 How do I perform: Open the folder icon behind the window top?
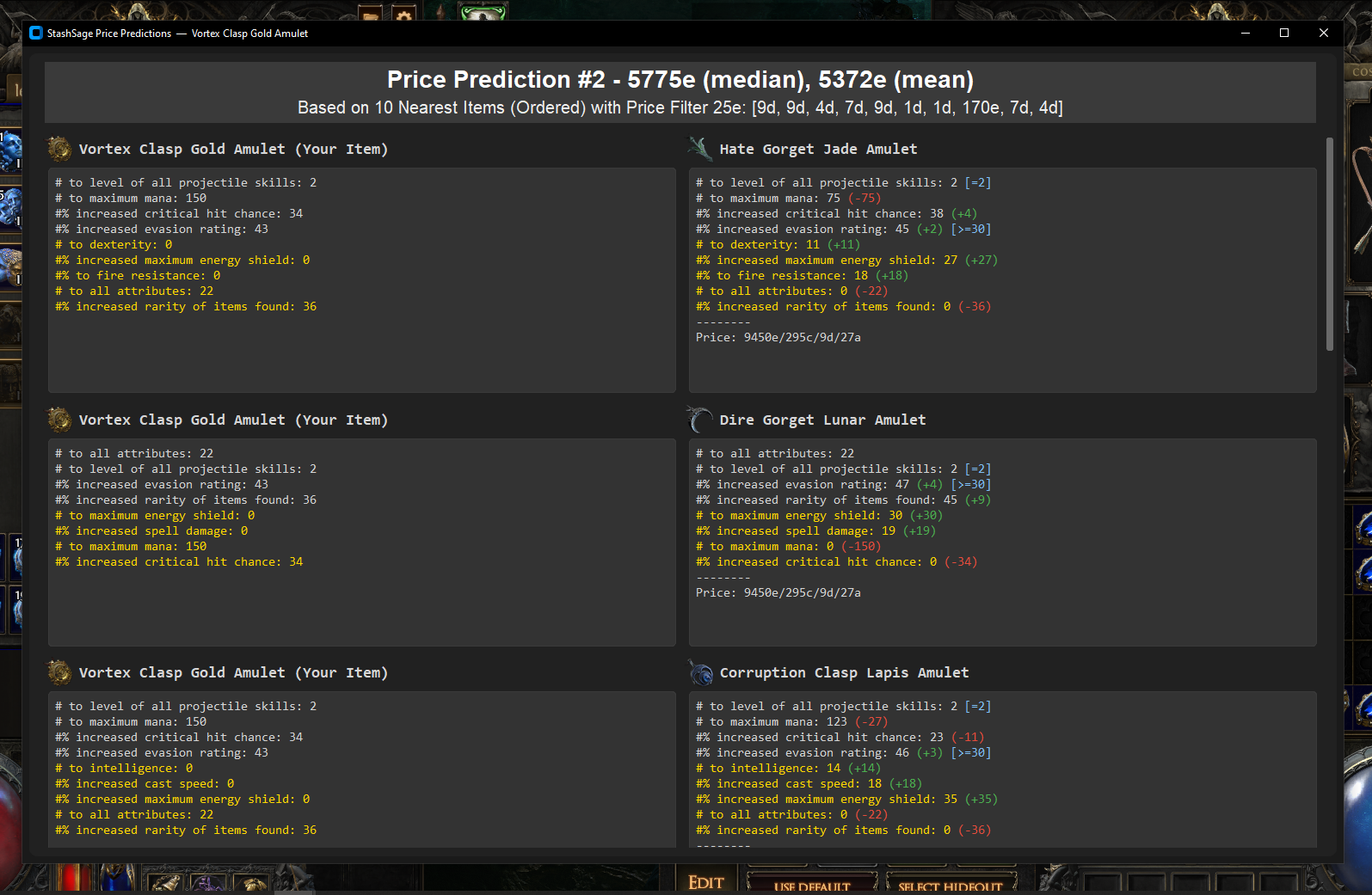pyautogui.click(x=371, y=13)
